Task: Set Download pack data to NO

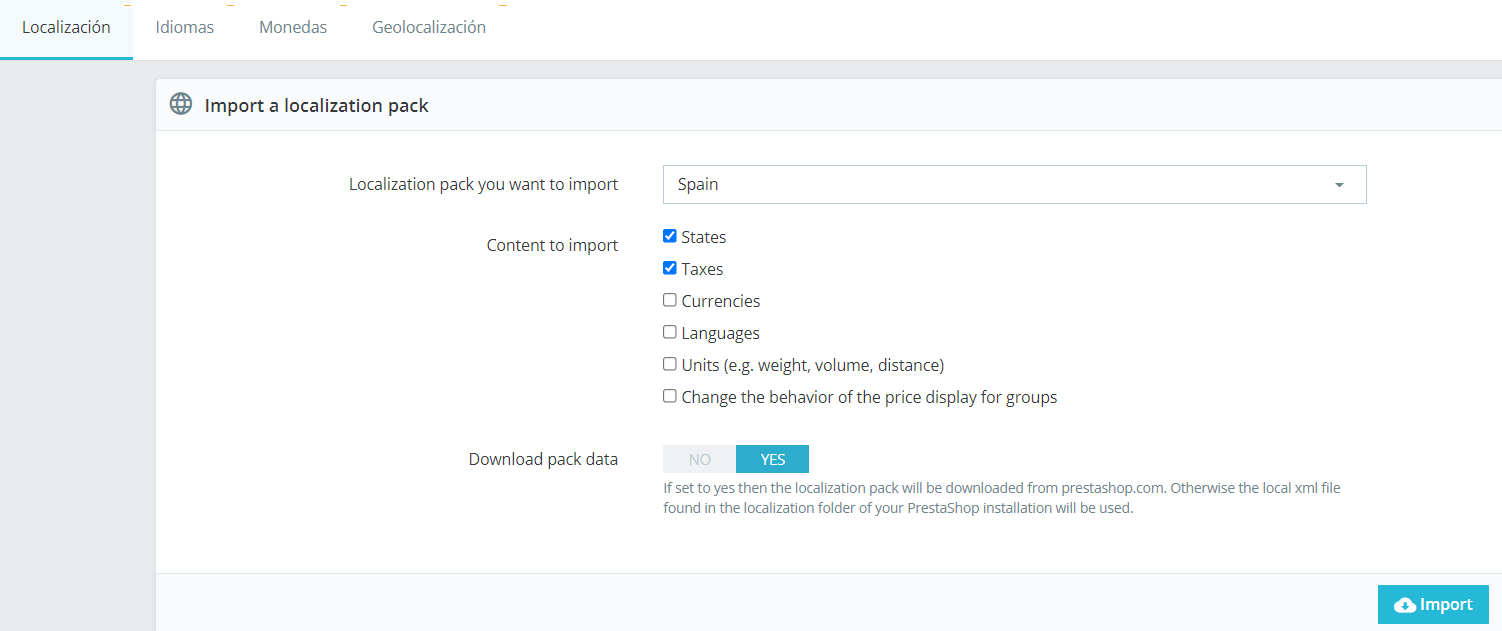Action: coord(699,459)
